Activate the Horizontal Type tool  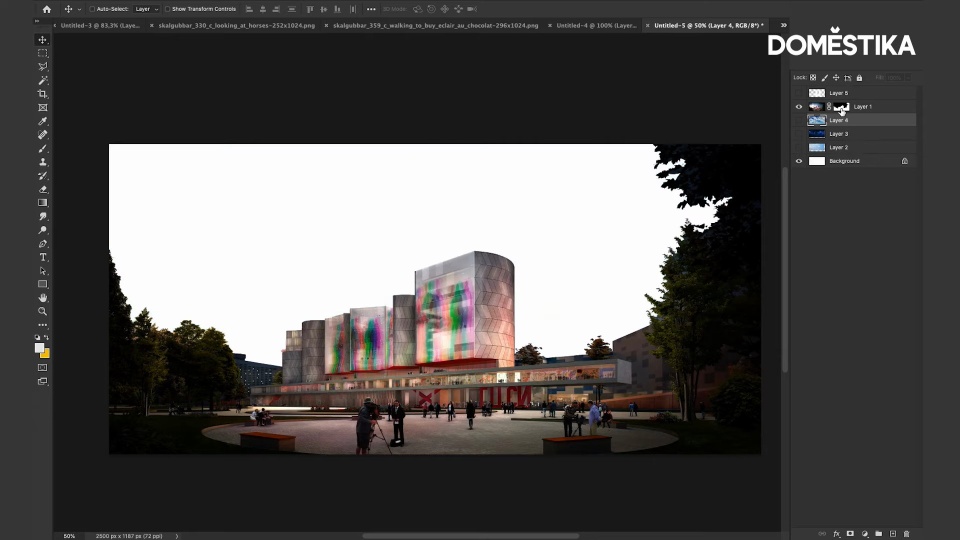point(42,257)
